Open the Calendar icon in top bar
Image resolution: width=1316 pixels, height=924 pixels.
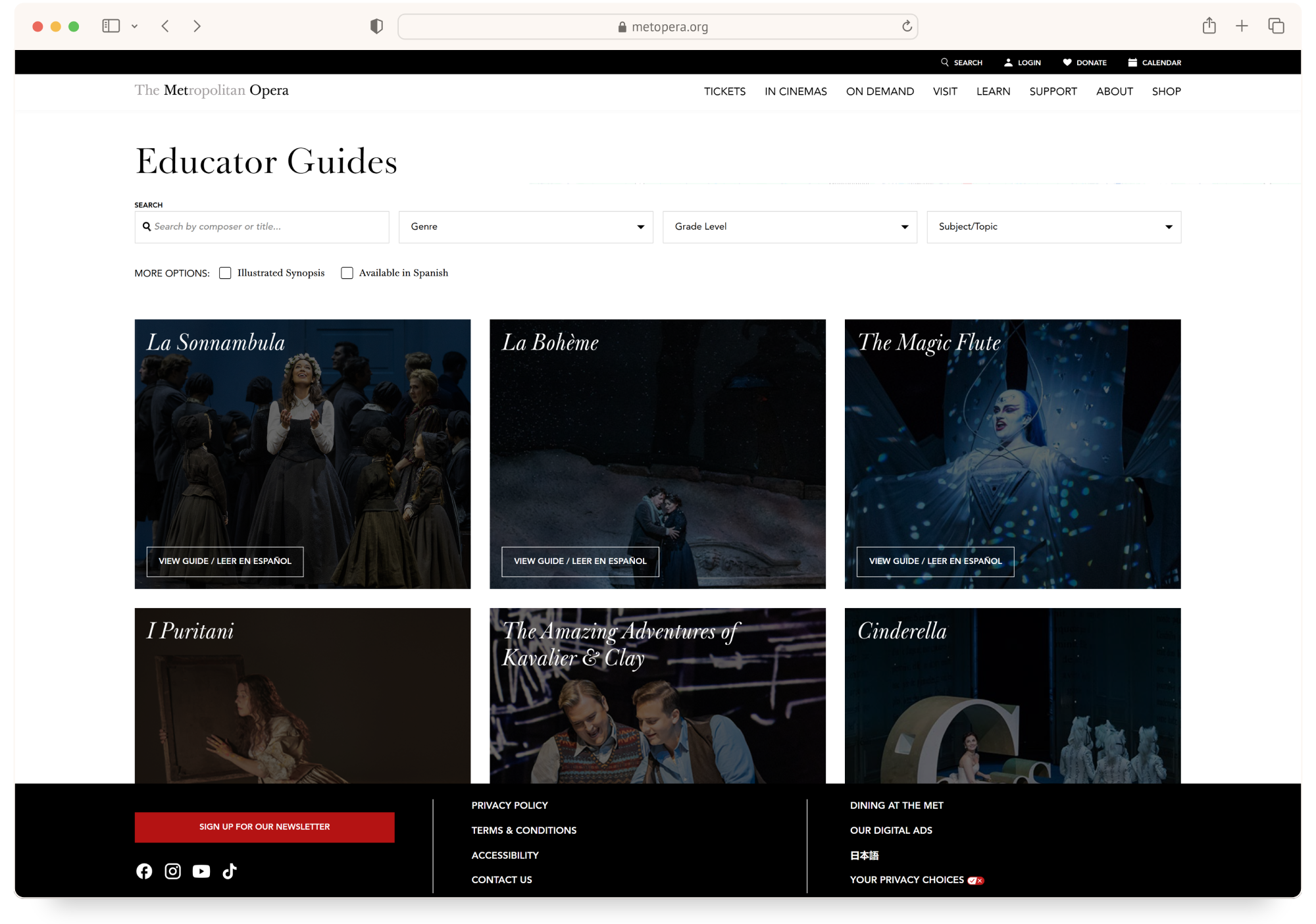[1132, 63]
